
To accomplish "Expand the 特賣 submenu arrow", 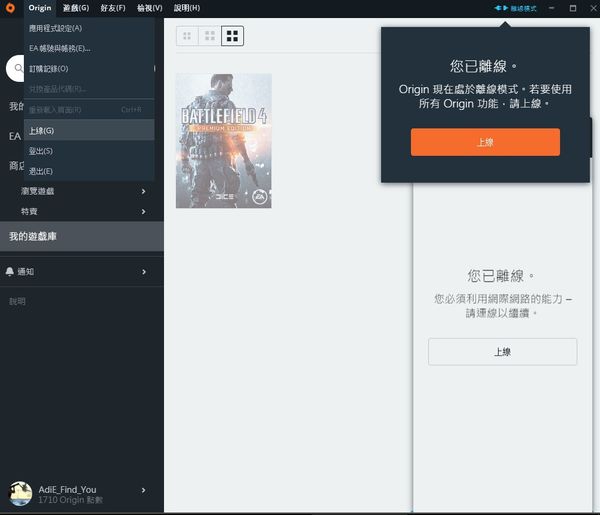I will (143, 211).
